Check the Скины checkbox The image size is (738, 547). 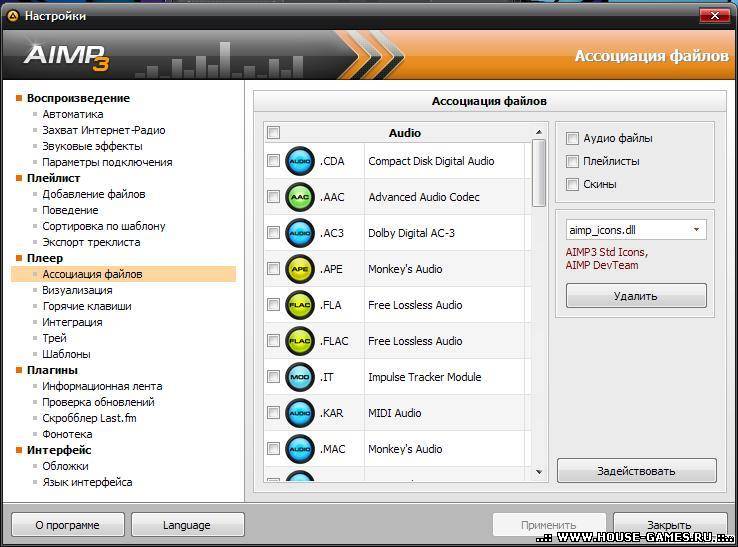[x=572, y=184]
